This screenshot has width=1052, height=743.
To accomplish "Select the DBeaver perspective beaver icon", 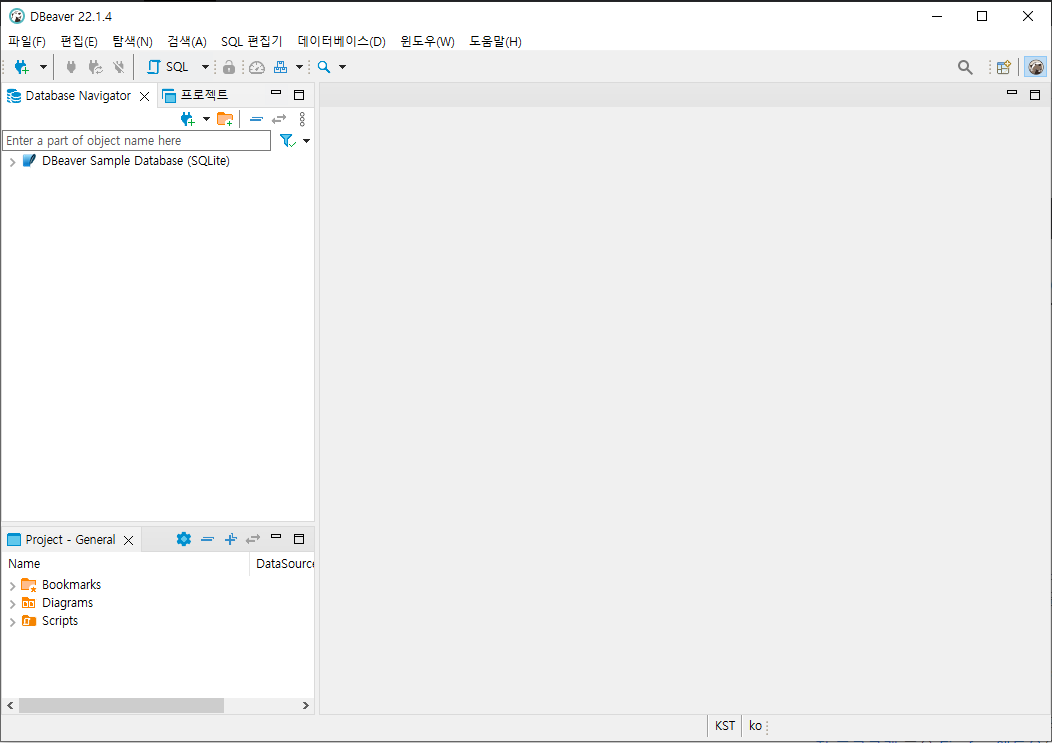I will coord(1035,67).
